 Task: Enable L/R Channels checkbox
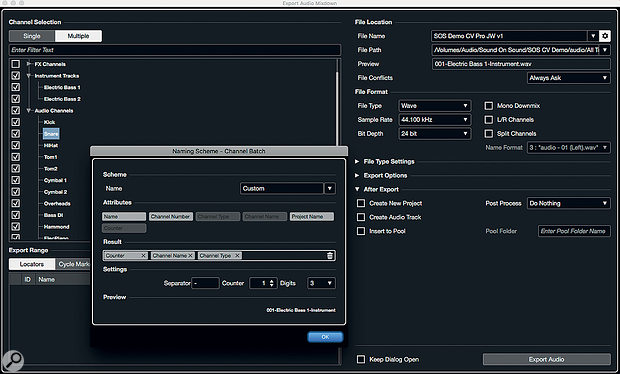click(x=489, y=119)
